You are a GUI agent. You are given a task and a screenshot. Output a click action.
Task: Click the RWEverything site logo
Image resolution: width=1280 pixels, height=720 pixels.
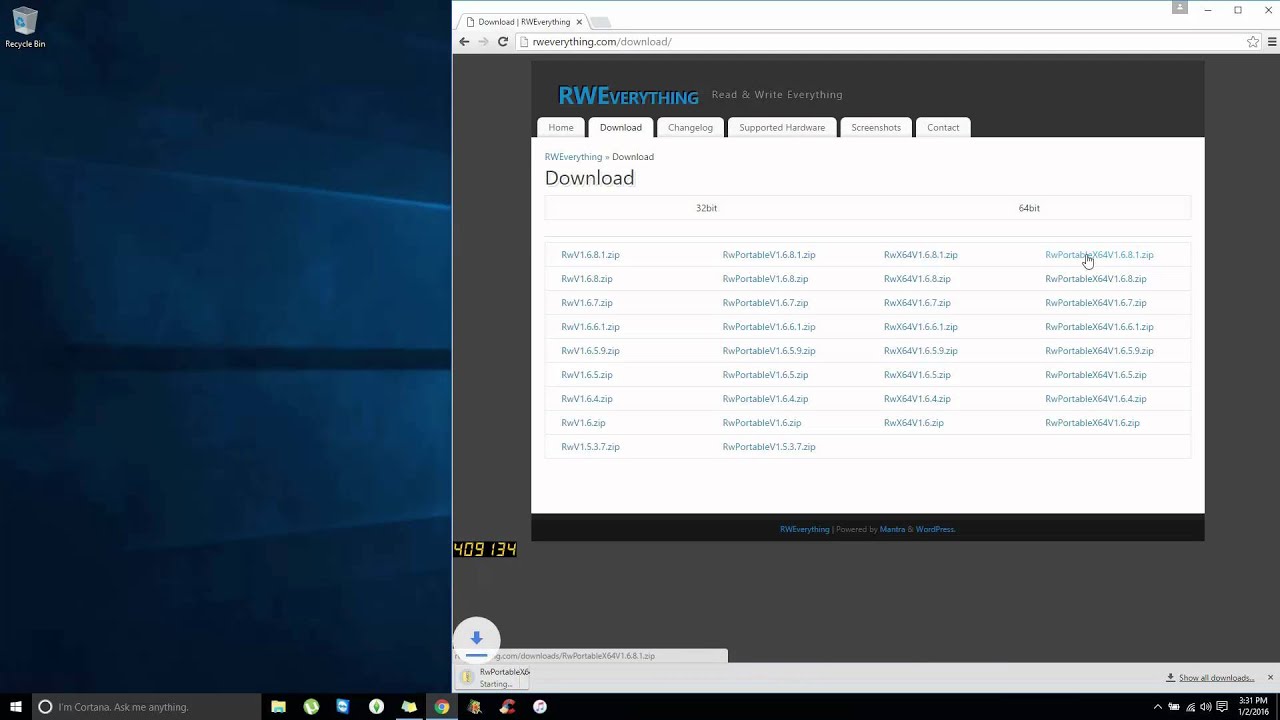click(x=628, y=96)
